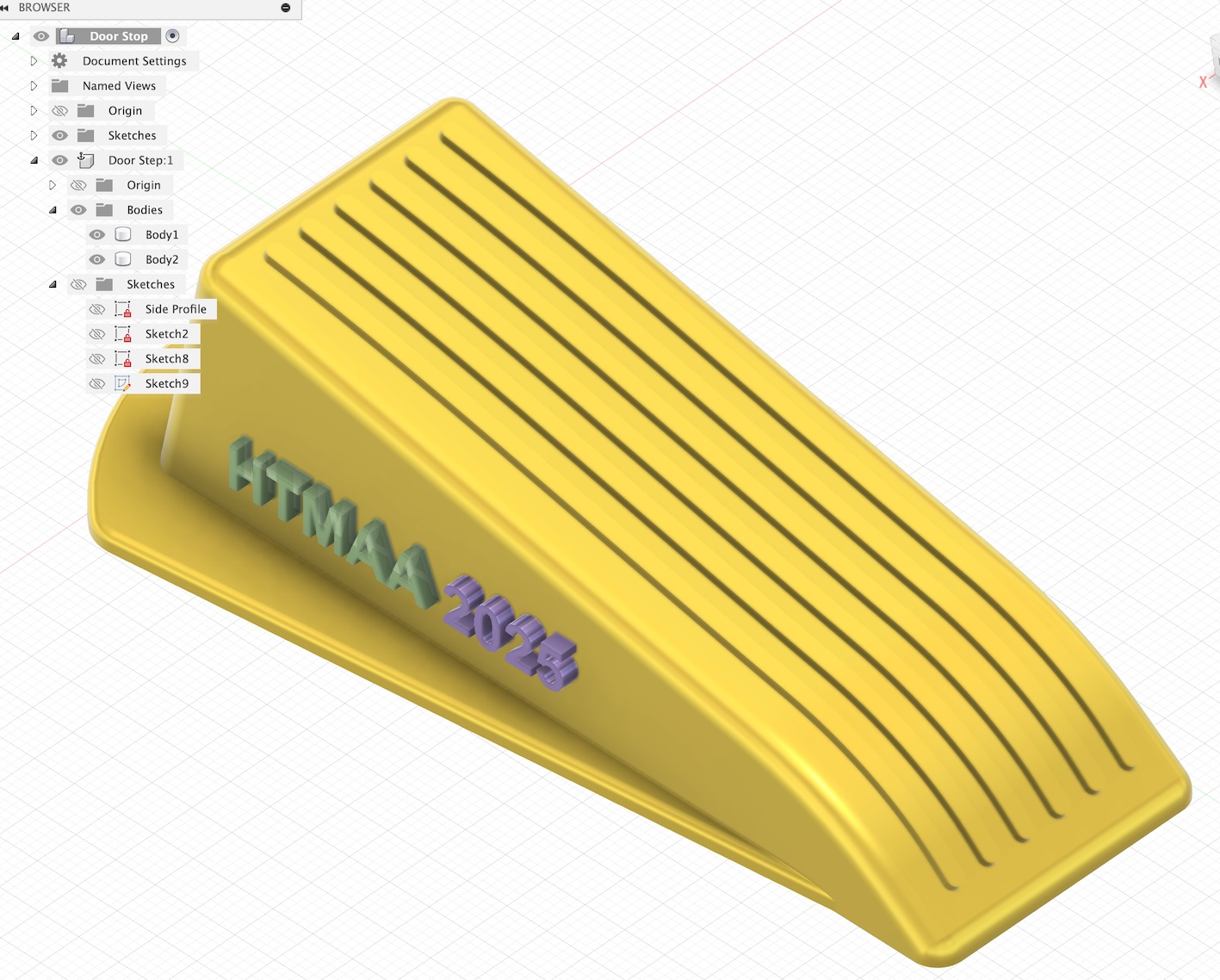The height and width of the screenshot is (980, 1220).
Task: Click the Named Views folder icon
Action: tap(60, 86)
